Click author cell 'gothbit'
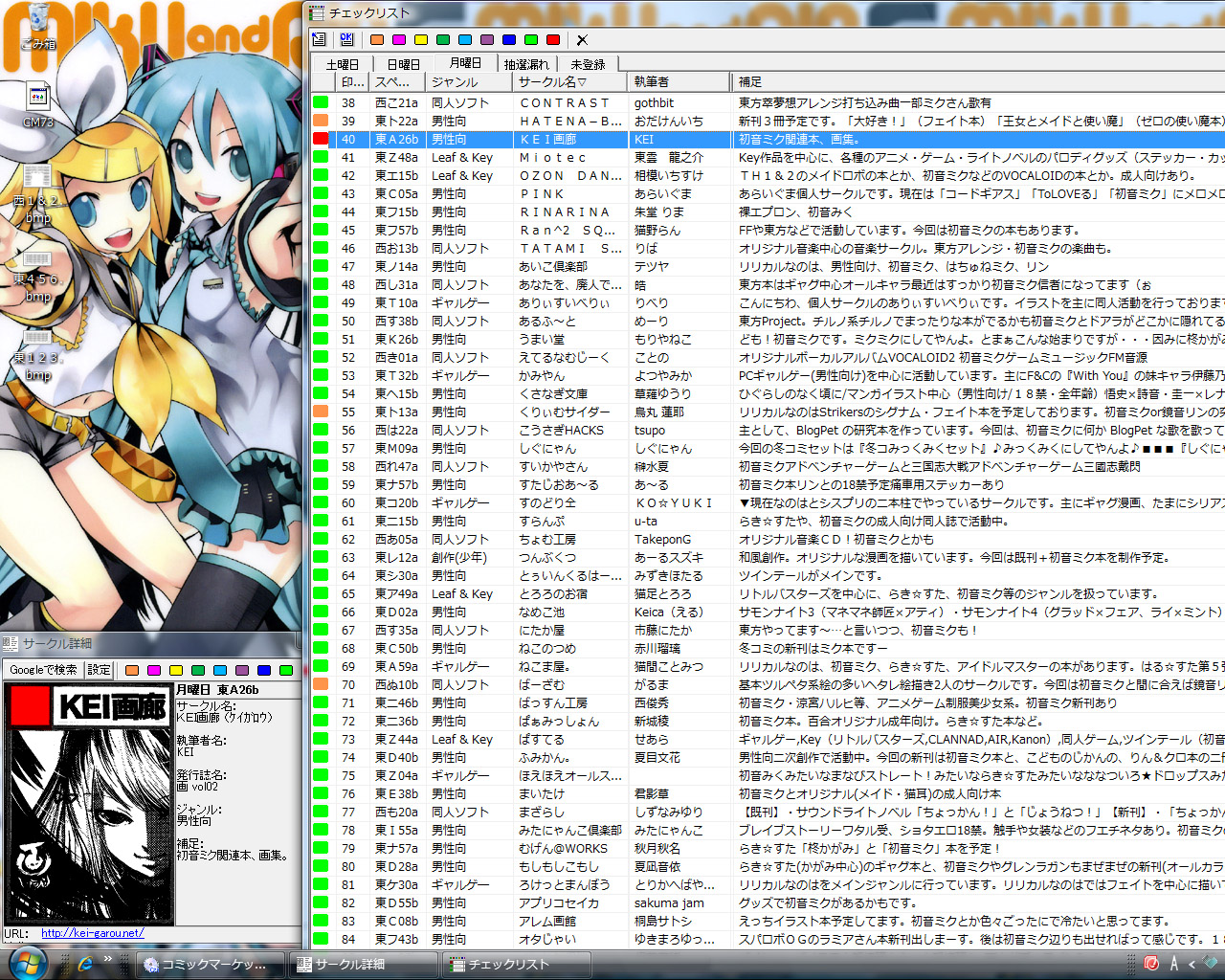The width and height of the screenshot is (1225, 980). pos(654,102)
